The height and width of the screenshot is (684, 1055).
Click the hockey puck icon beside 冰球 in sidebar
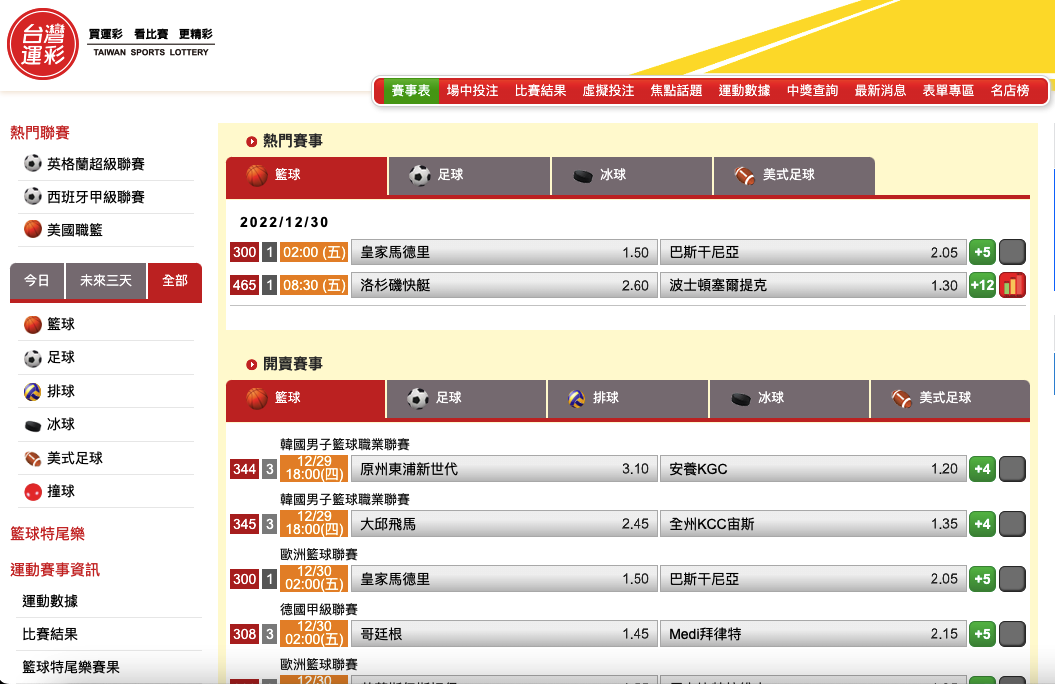tap(33, 425)
